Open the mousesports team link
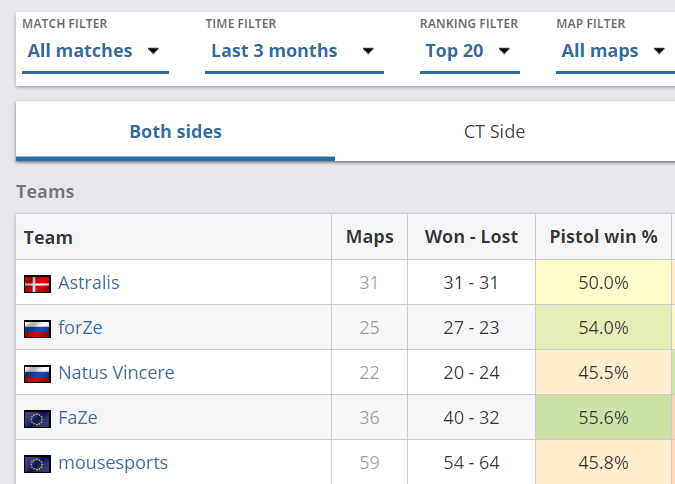This screenshot has width=675, height=484. (x=113, y=463)
